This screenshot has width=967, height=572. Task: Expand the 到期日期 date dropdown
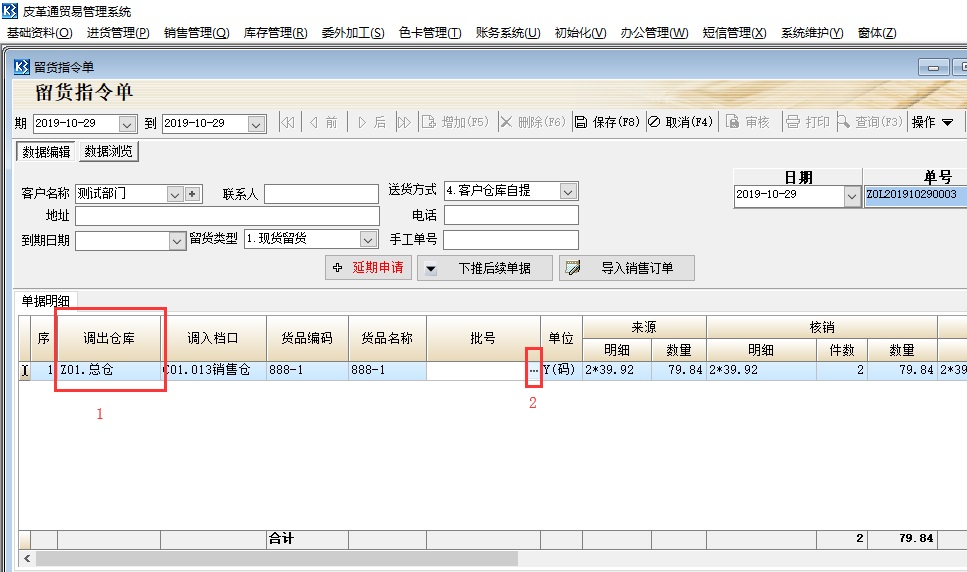pos(177,241)
